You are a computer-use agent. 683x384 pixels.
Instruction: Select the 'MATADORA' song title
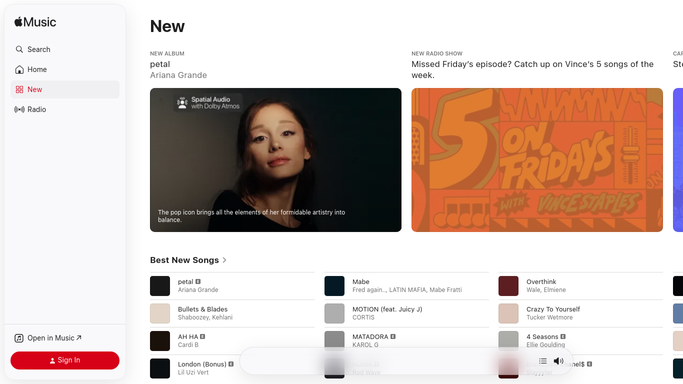(370, 337)
